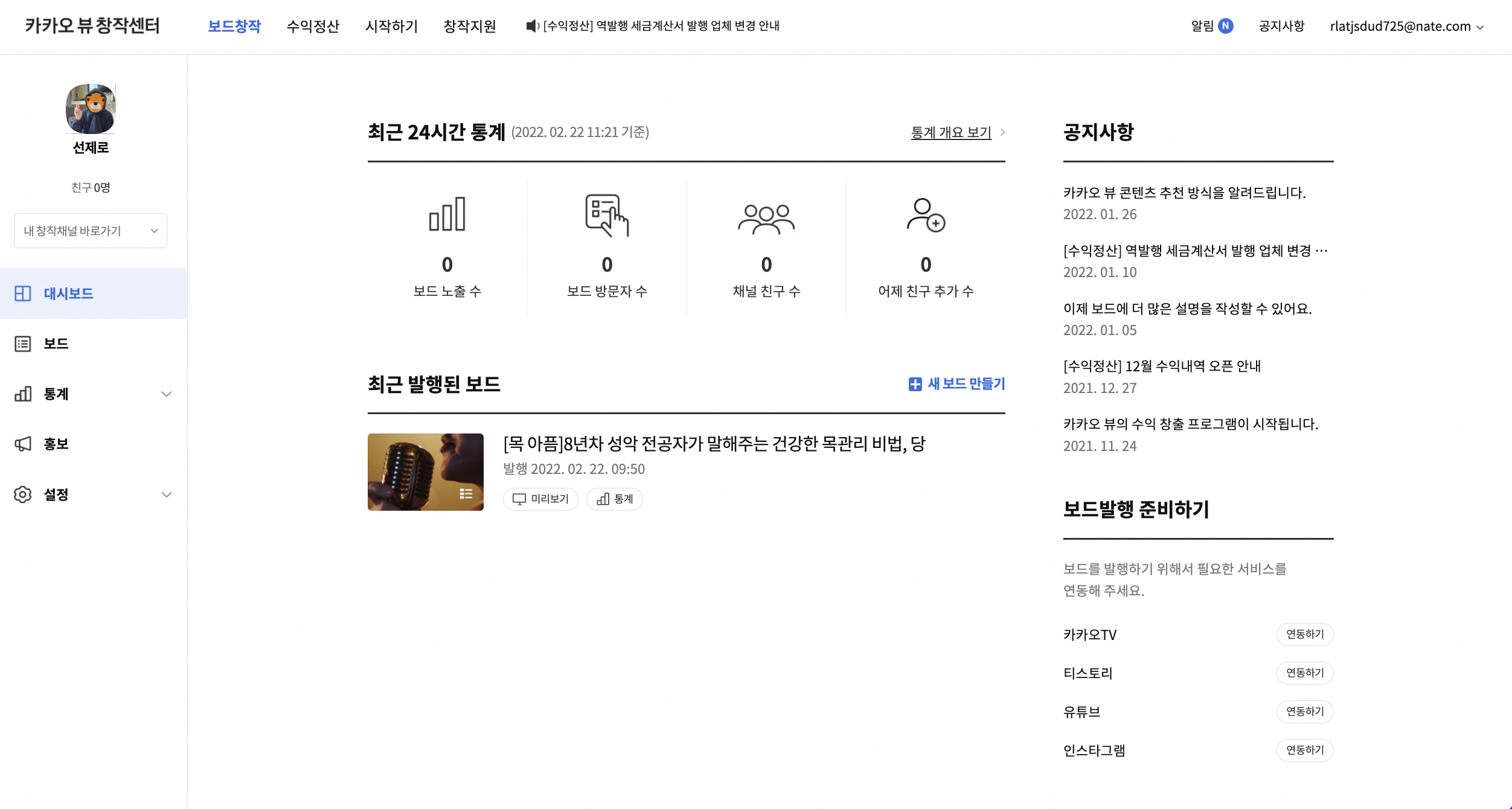
Task: Click the 보드 노출 수 bar chart icon
Action: coord(447,214)
